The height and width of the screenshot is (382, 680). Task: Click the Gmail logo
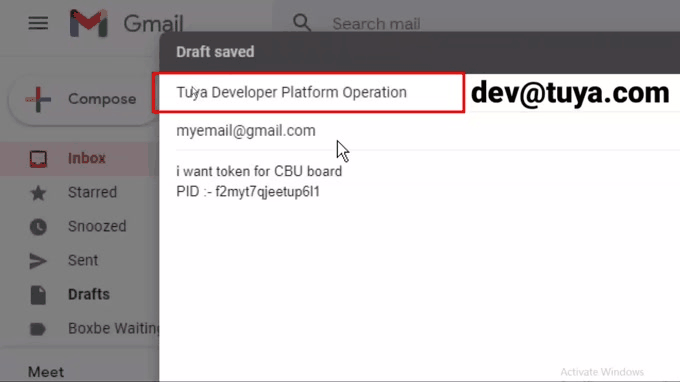[x=127, y=23]
